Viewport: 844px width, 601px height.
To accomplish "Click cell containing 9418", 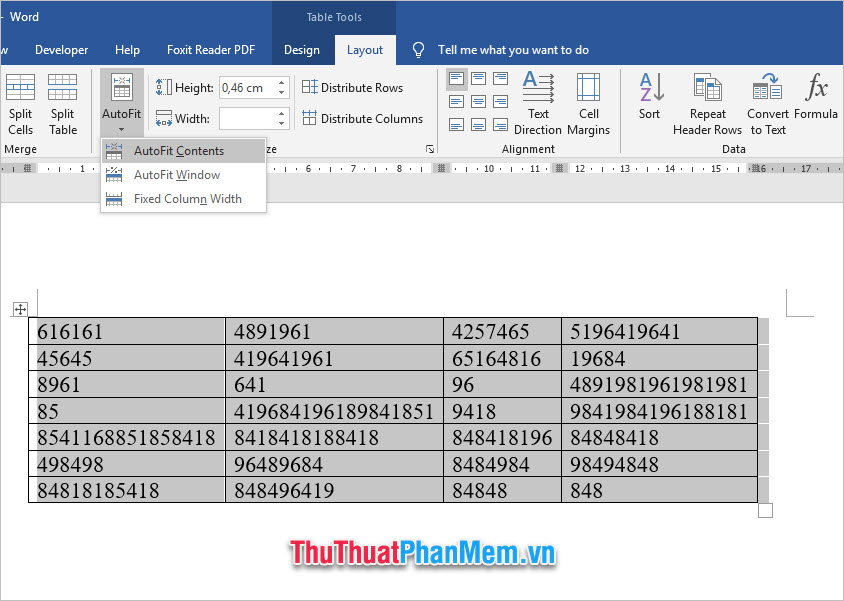I will 503,411.
